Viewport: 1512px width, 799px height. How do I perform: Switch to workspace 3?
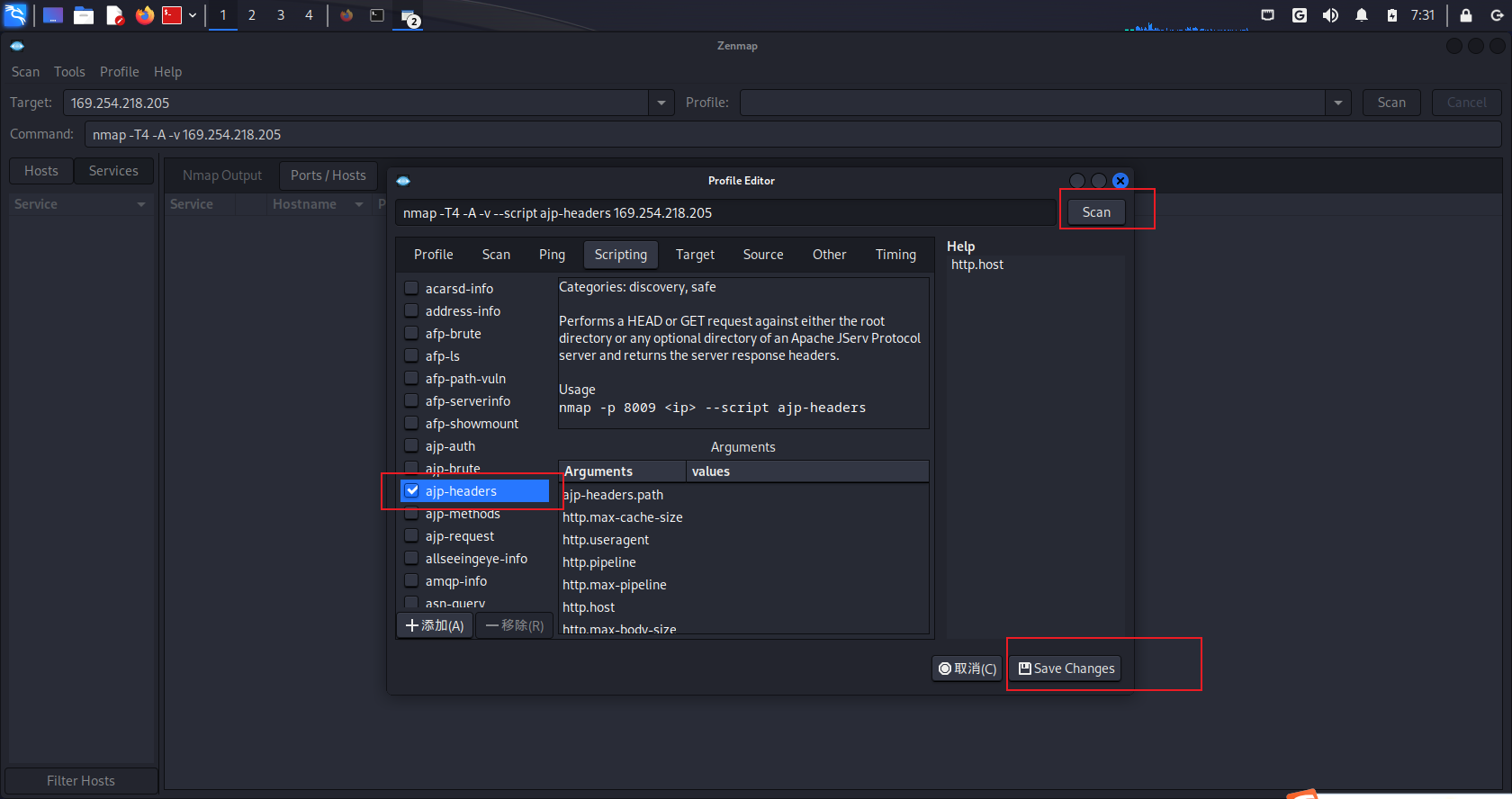click(x=281, y=15)
